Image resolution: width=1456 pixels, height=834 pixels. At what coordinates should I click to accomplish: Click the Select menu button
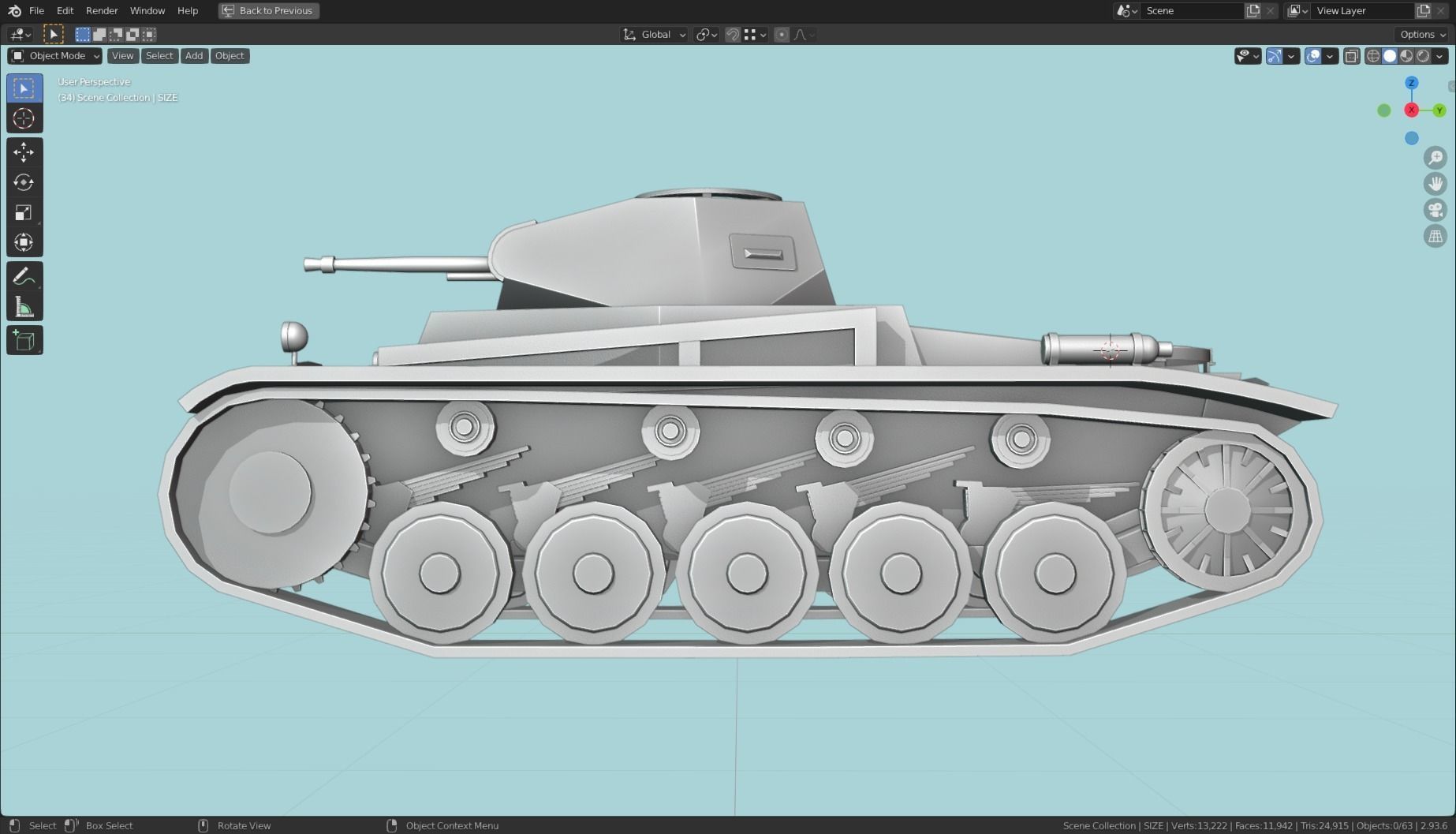(159, 55)
